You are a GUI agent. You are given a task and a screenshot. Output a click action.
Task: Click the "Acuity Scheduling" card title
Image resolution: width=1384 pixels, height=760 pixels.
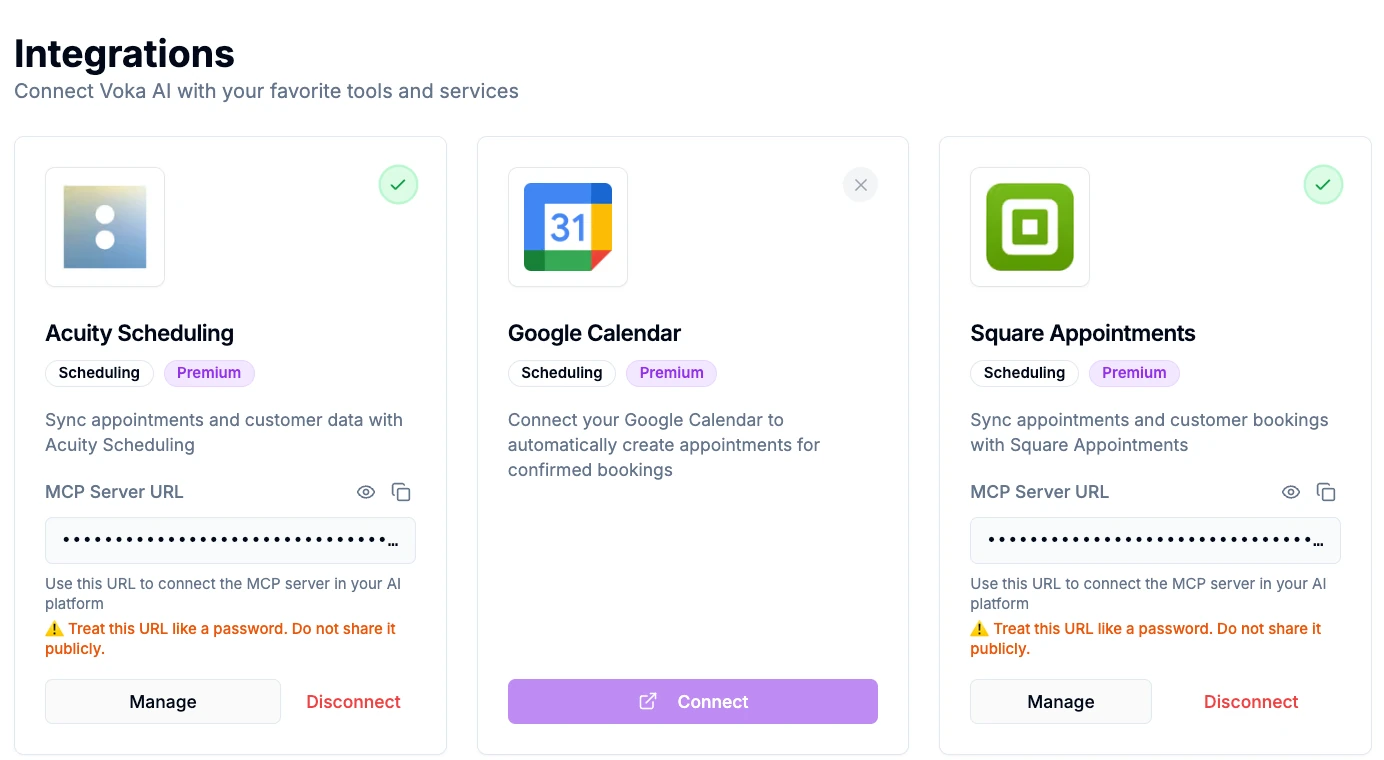click(x=140, y=333)
